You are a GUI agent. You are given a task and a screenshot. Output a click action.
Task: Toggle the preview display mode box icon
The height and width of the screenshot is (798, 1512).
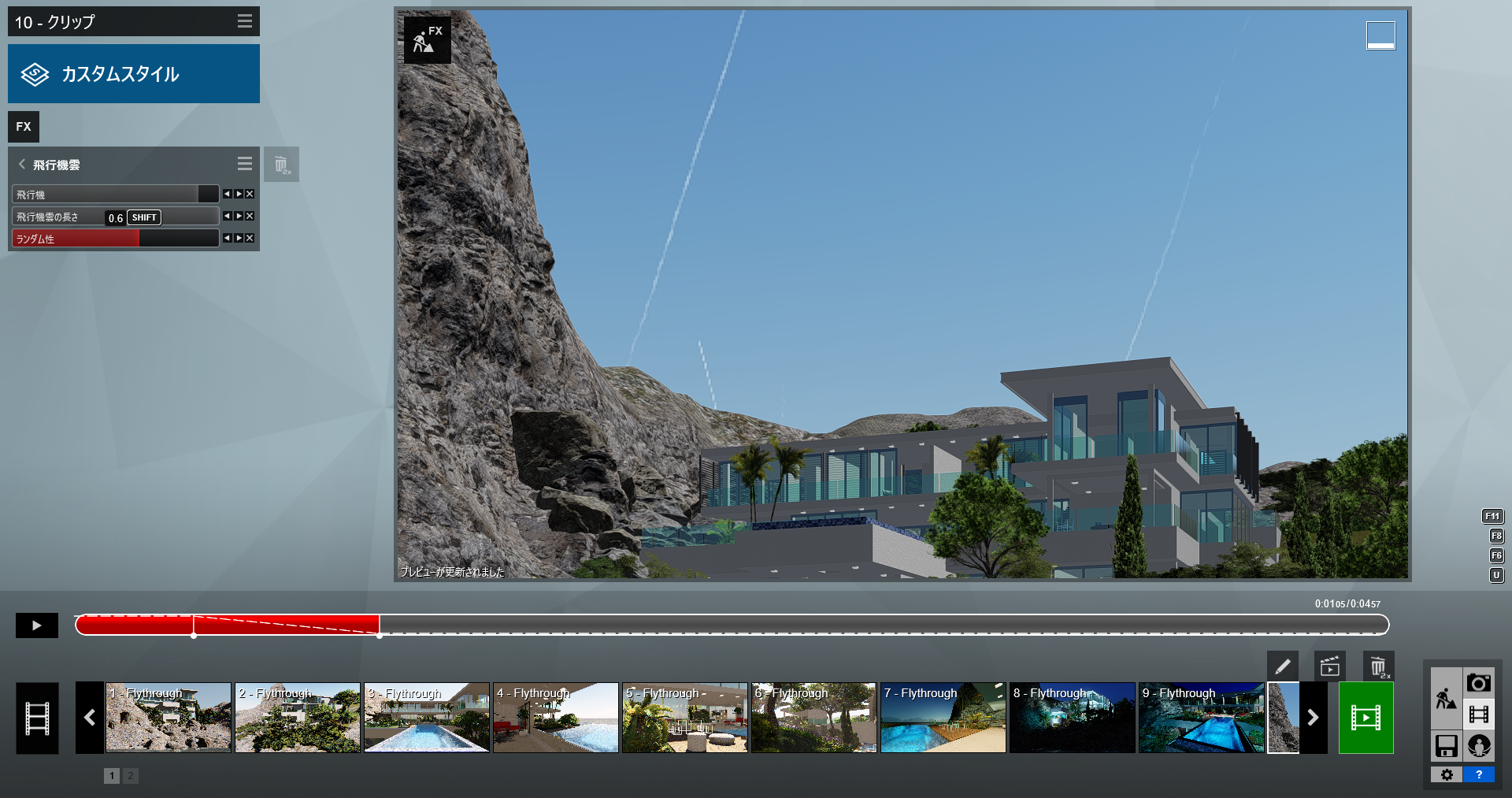tap(1380, 35)
